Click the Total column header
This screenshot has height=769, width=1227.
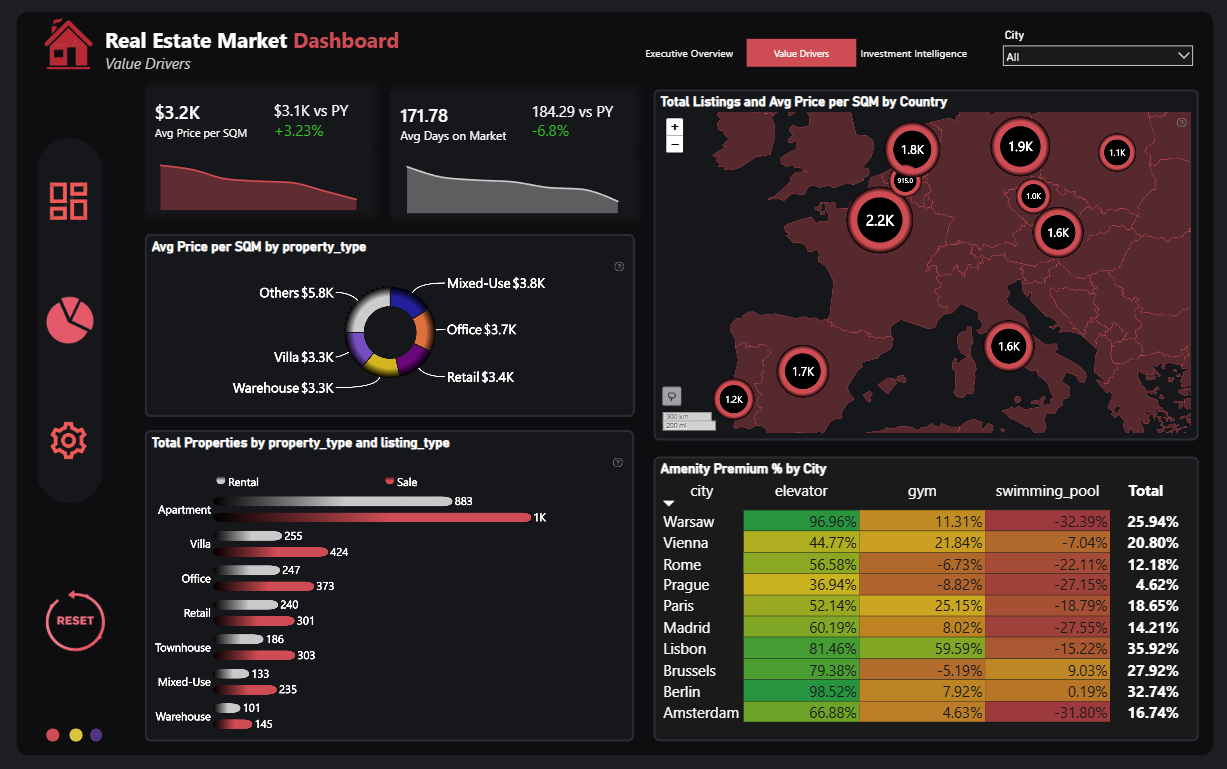[x=1145, y=491]
